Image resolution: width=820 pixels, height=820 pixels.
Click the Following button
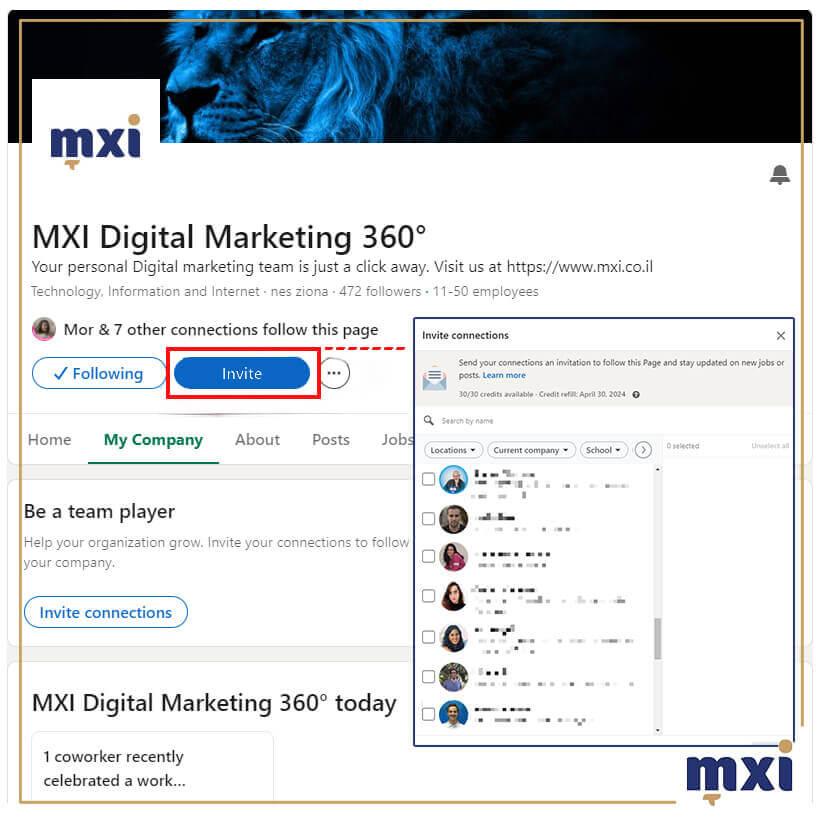pos(99,373)
